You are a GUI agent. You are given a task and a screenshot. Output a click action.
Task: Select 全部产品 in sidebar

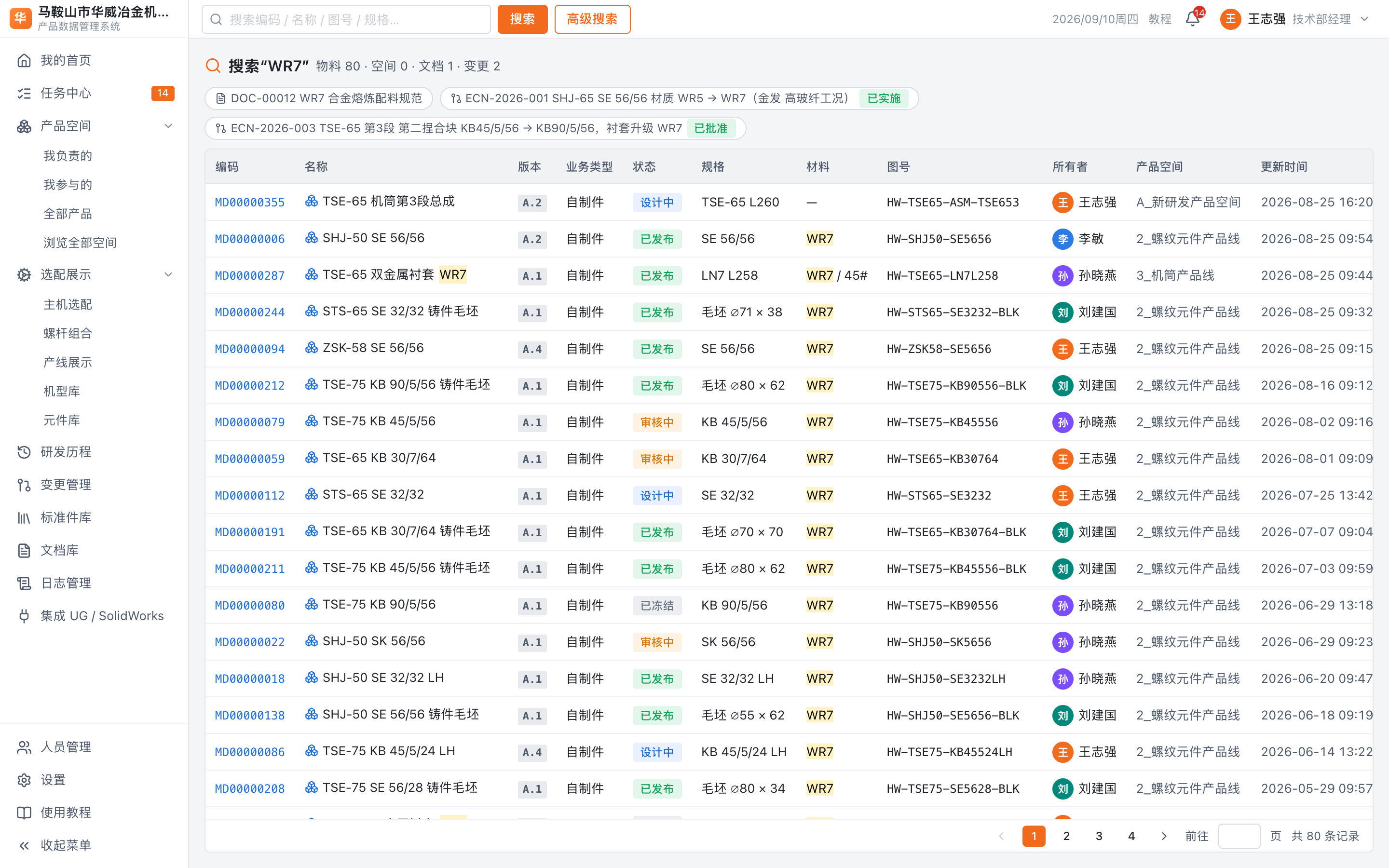click(68, 214)
